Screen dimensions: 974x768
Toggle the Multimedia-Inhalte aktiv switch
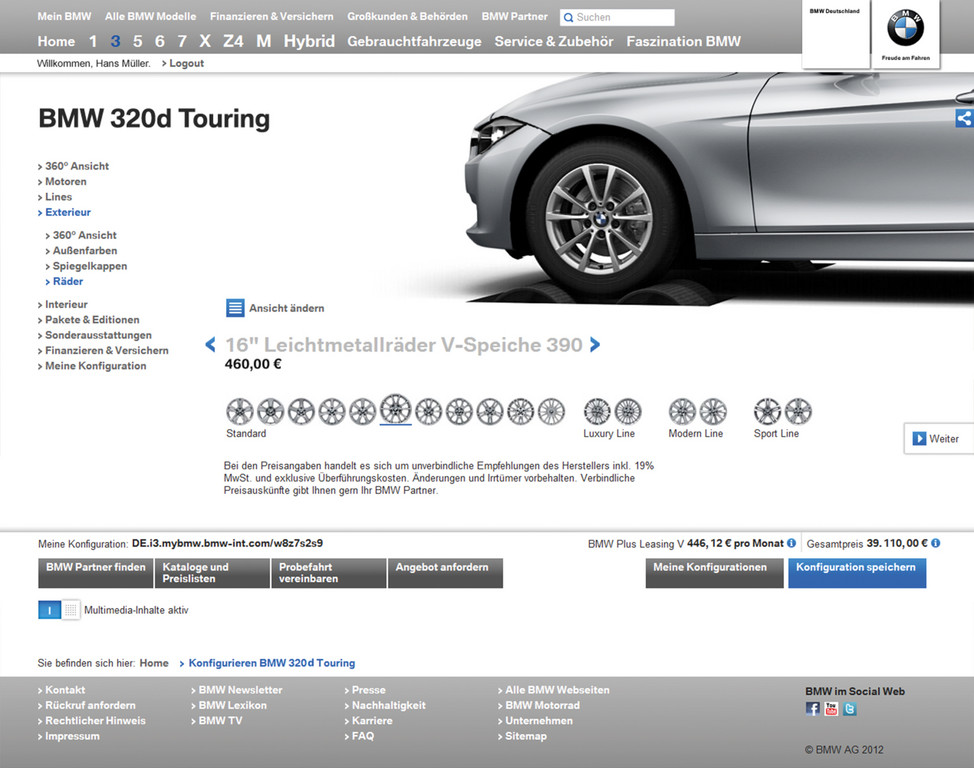(x=59, y=610)
